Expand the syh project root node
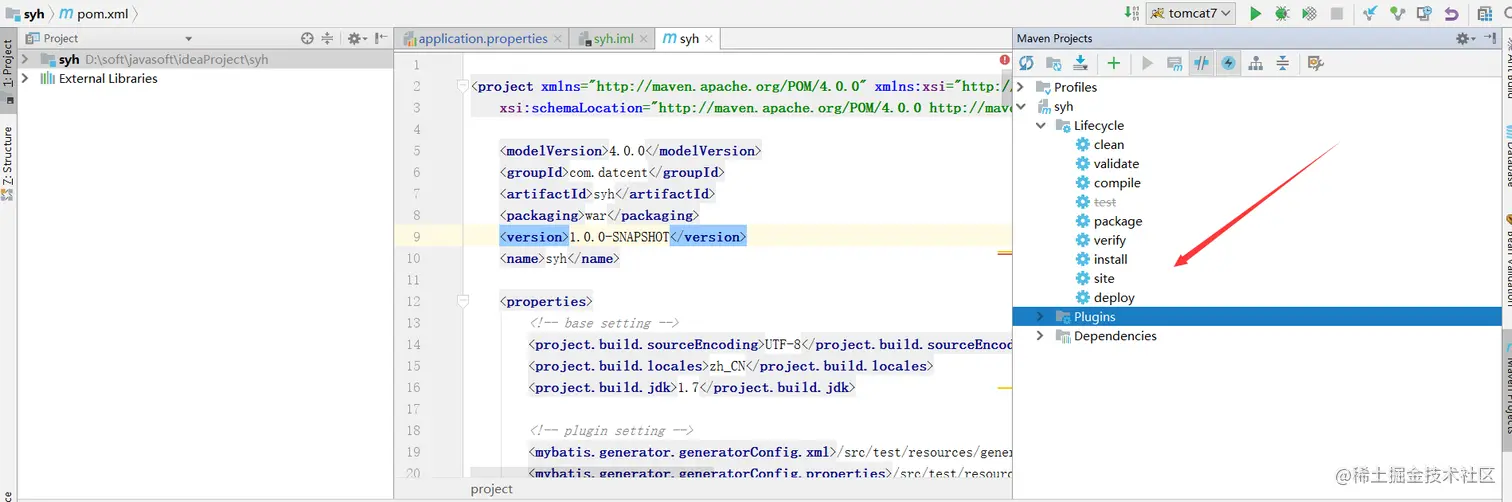The height and width of the screenshot is (502, 1512). click(25, 59)
